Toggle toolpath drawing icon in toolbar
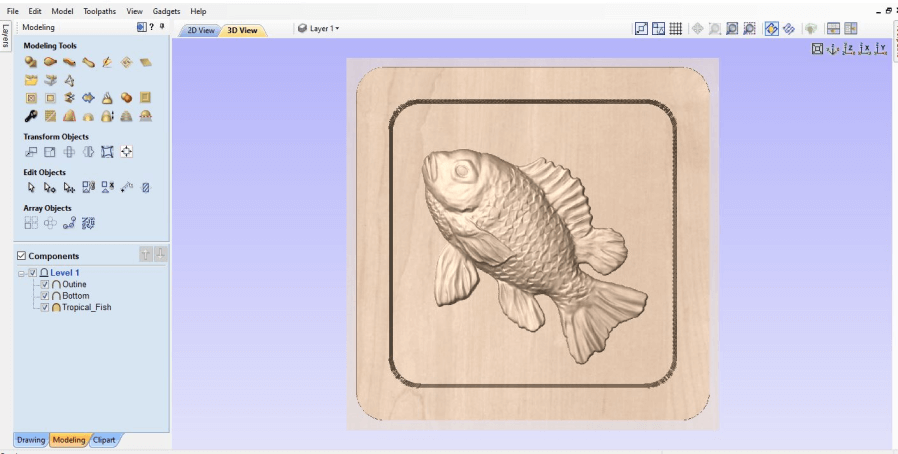The height and width of the screenshot is (454, 898). [x=789, y=29]
